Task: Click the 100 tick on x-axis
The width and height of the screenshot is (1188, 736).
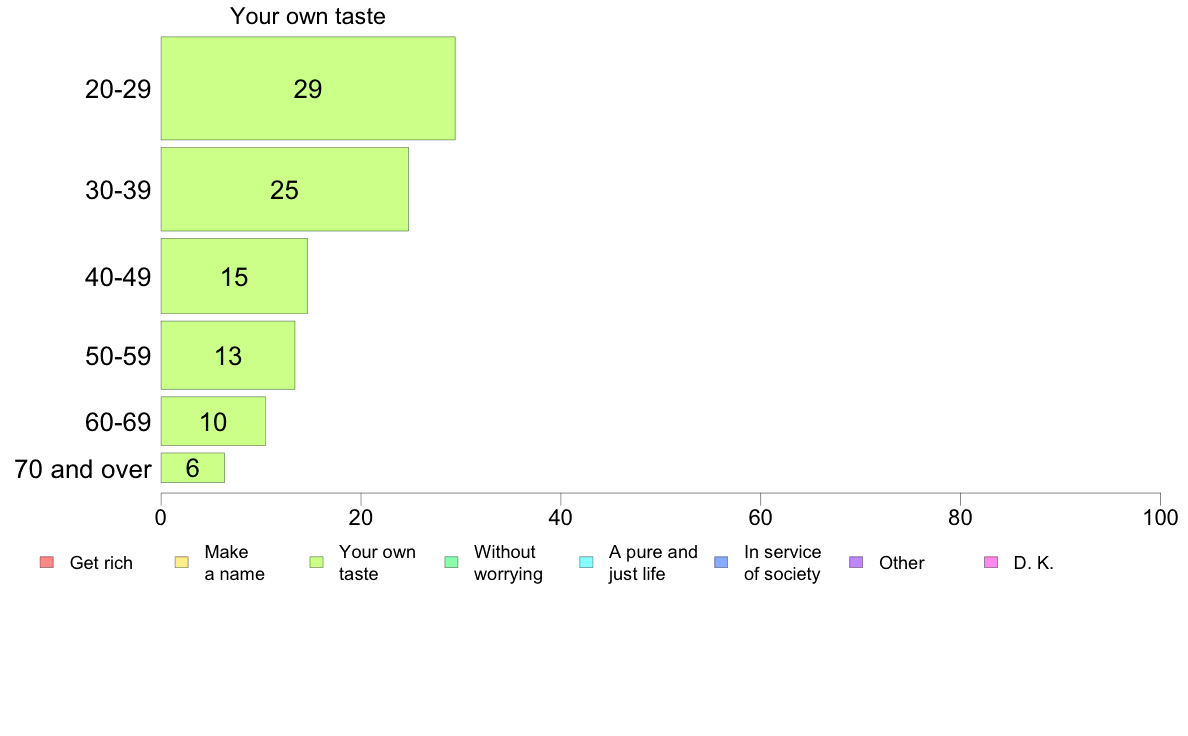Action: [1160, 518]
